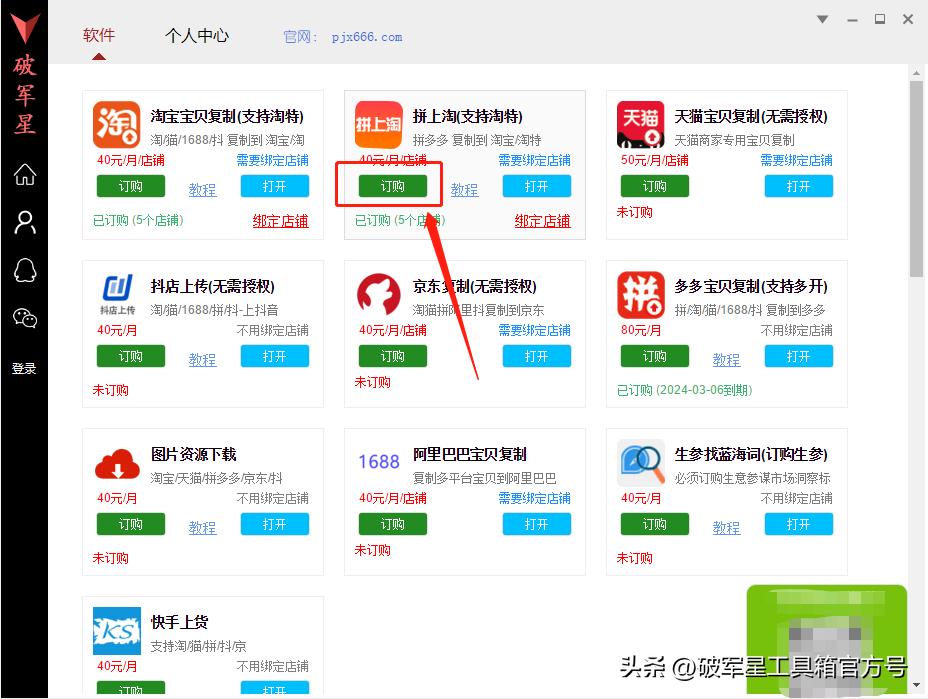Click 订购 for 拼上淘
Screen dimensions: 928x699
(x=390, y=185)
